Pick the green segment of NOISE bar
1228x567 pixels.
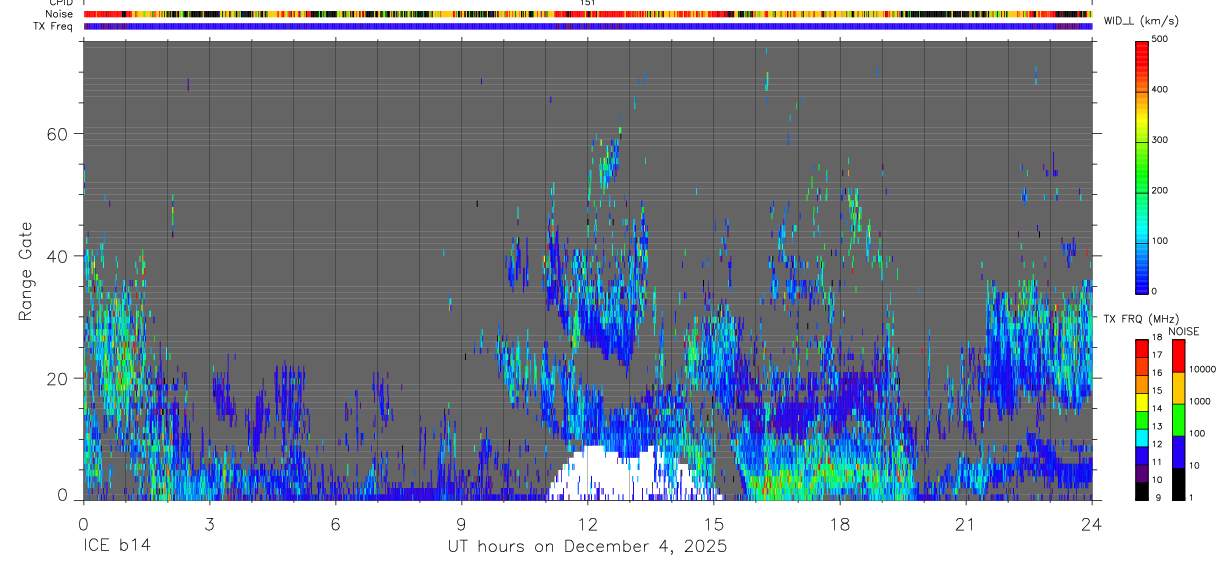coord(1178,420)
